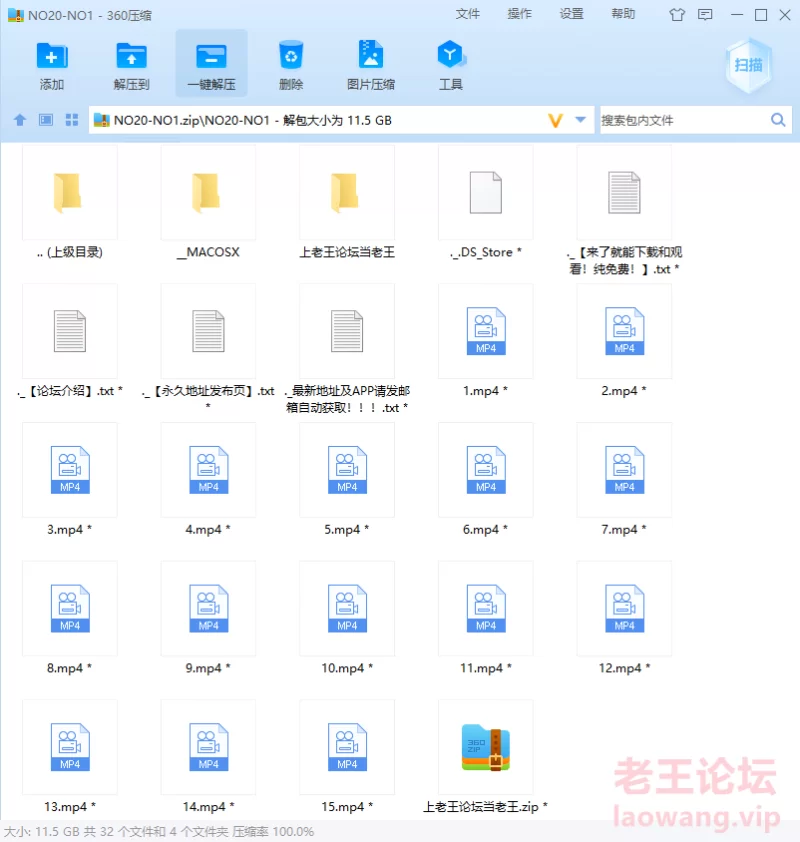Open the 工具 (Tools) icon
Screen dimensions: 800x842
(x=450, y=64)
